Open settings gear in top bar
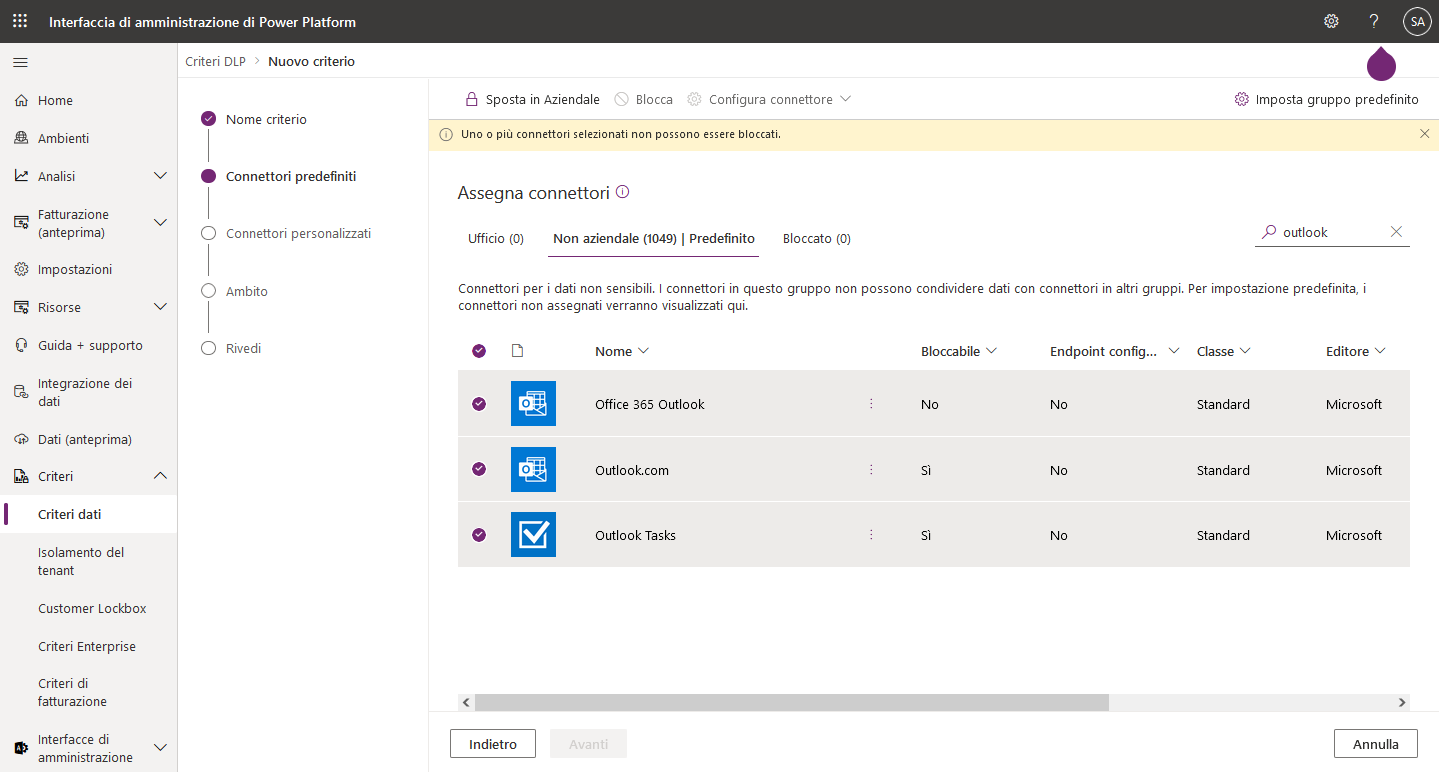This screenshot has width=1439, height=772. point(1331,21)
